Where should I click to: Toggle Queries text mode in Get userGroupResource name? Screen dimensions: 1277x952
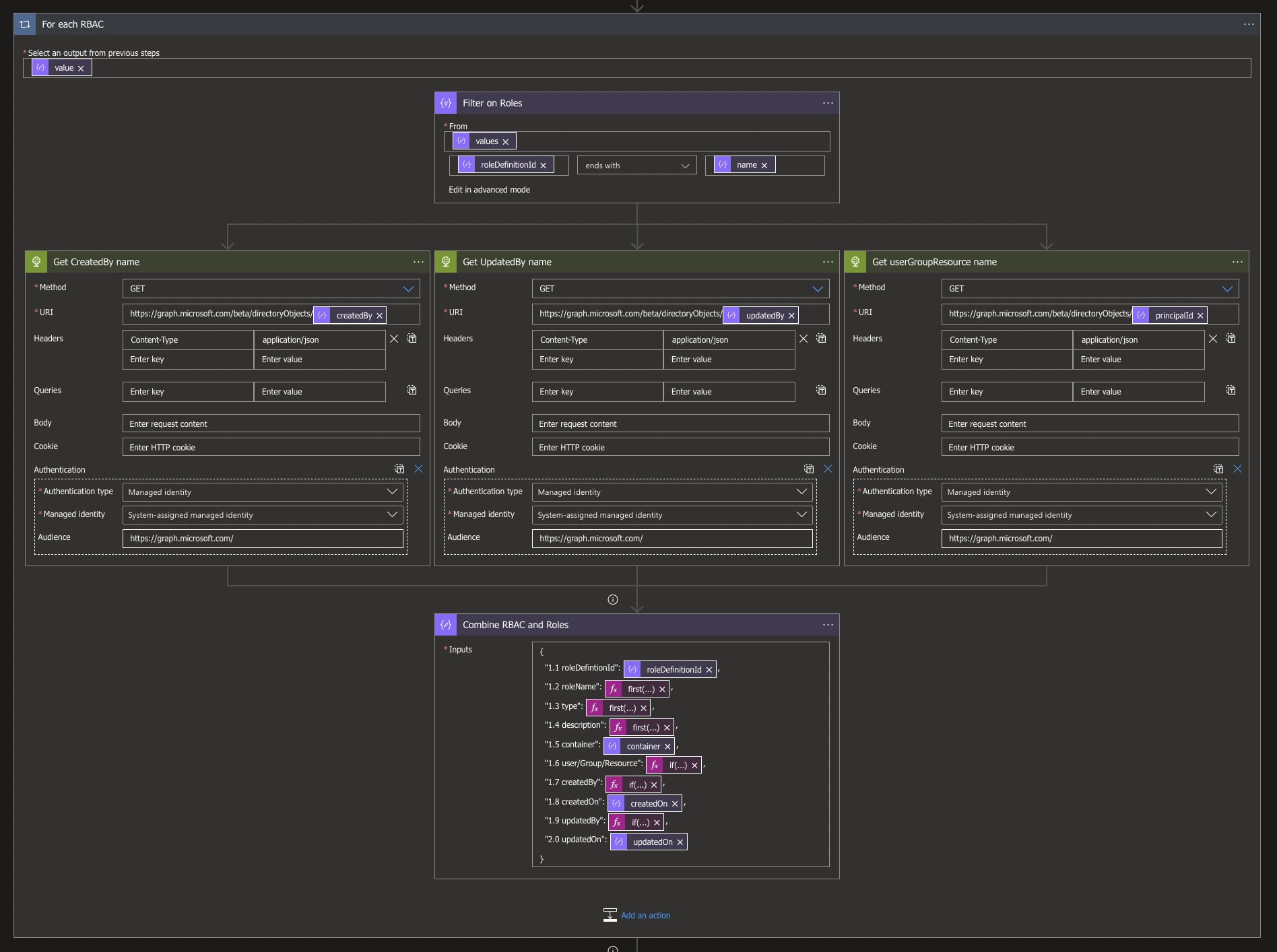[x=1231, y=390]
